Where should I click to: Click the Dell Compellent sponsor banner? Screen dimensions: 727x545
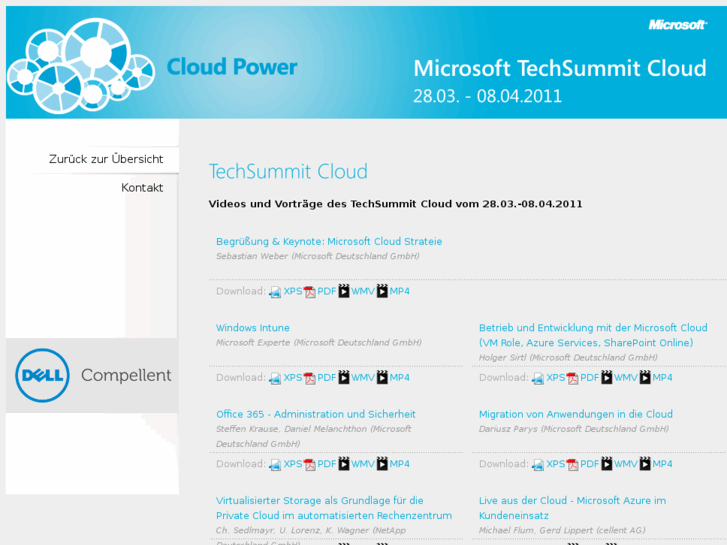click(x=92, y=376)
